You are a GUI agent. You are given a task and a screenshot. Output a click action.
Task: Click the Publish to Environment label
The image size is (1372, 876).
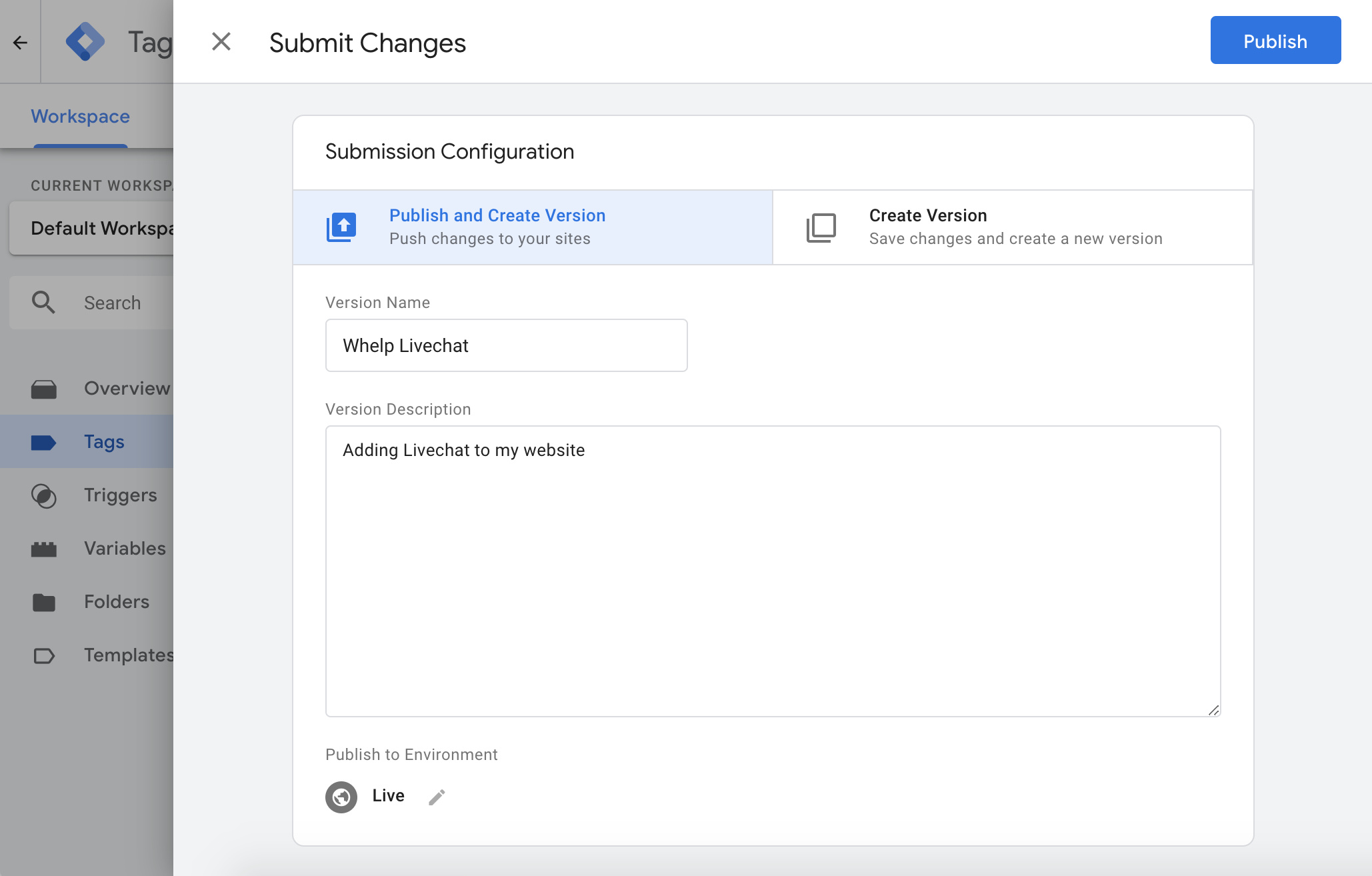(411, 755)
